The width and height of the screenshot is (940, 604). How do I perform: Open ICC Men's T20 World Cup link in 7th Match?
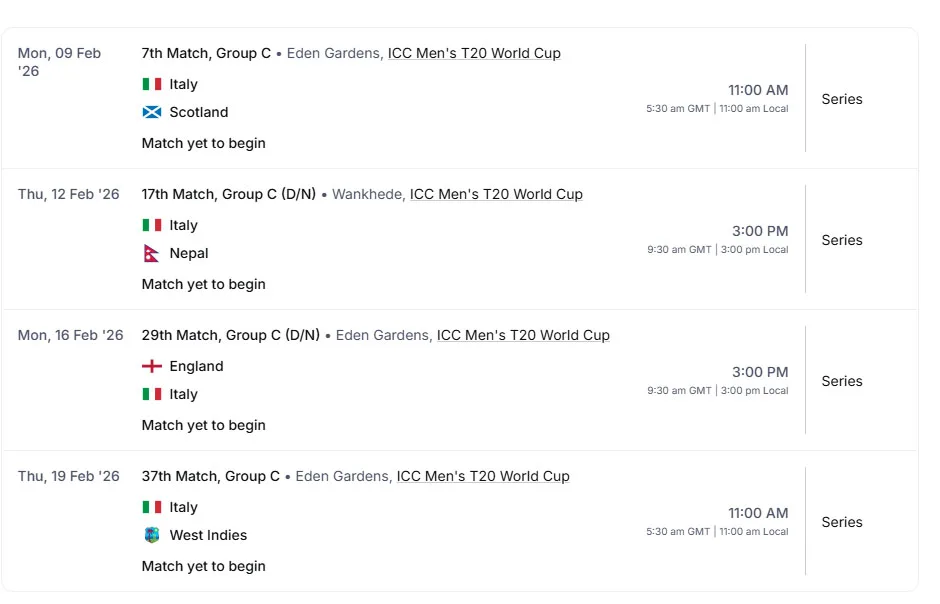click(474, 54)
